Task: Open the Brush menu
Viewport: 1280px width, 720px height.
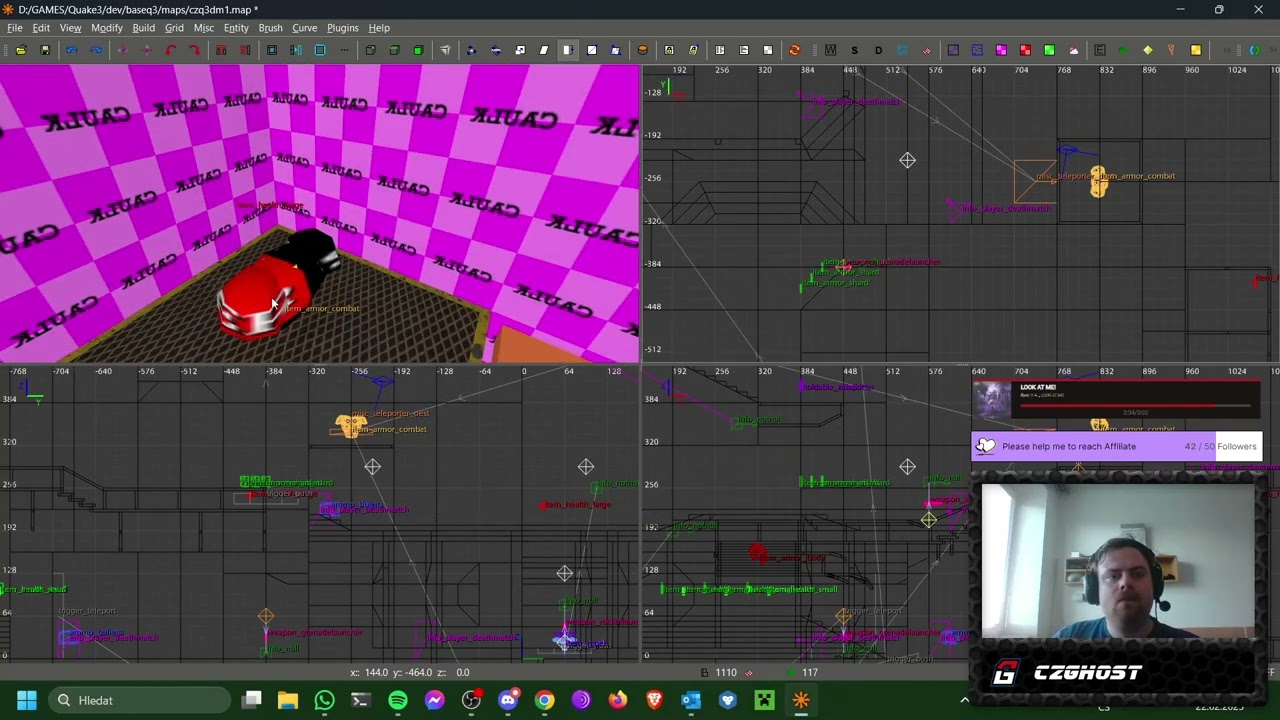Action: click(270, 28)
